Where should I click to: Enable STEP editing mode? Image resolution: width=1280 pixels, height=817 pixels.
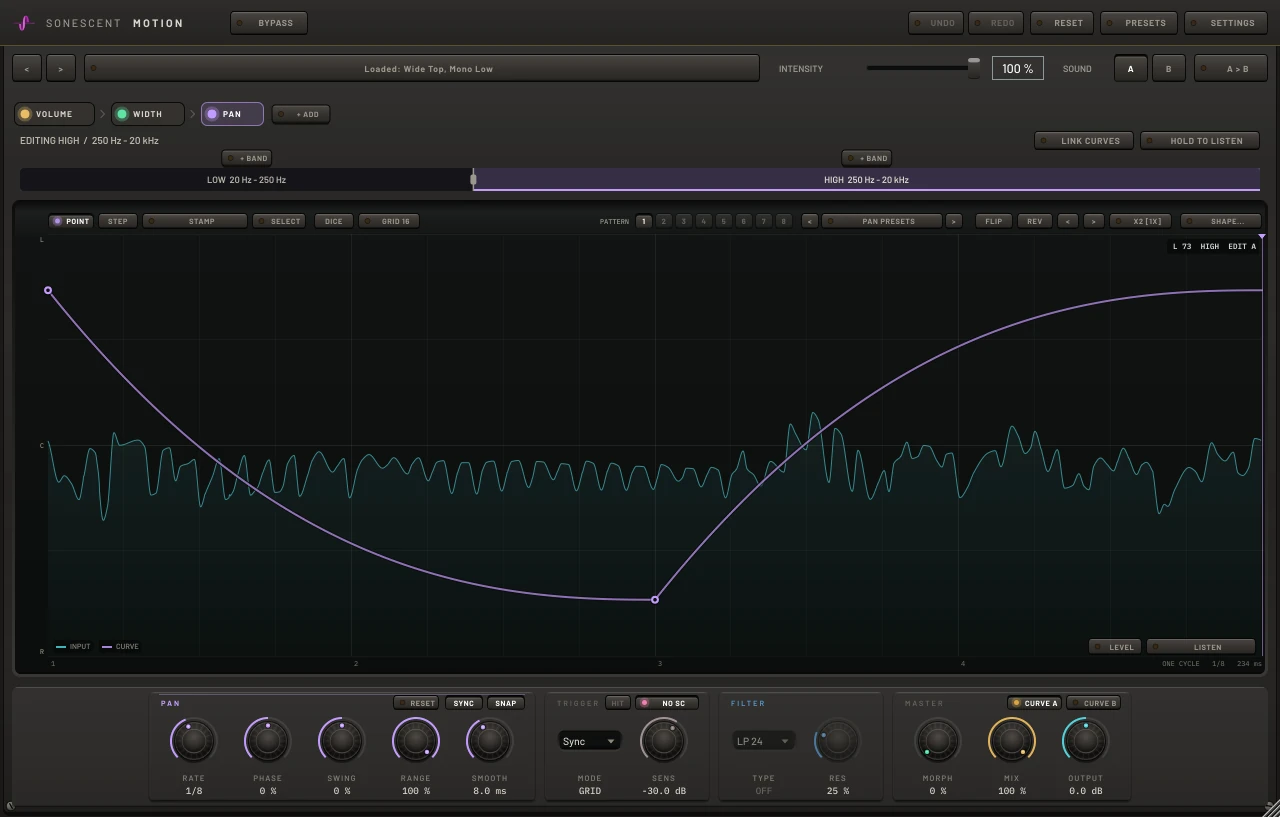[118, 221]
